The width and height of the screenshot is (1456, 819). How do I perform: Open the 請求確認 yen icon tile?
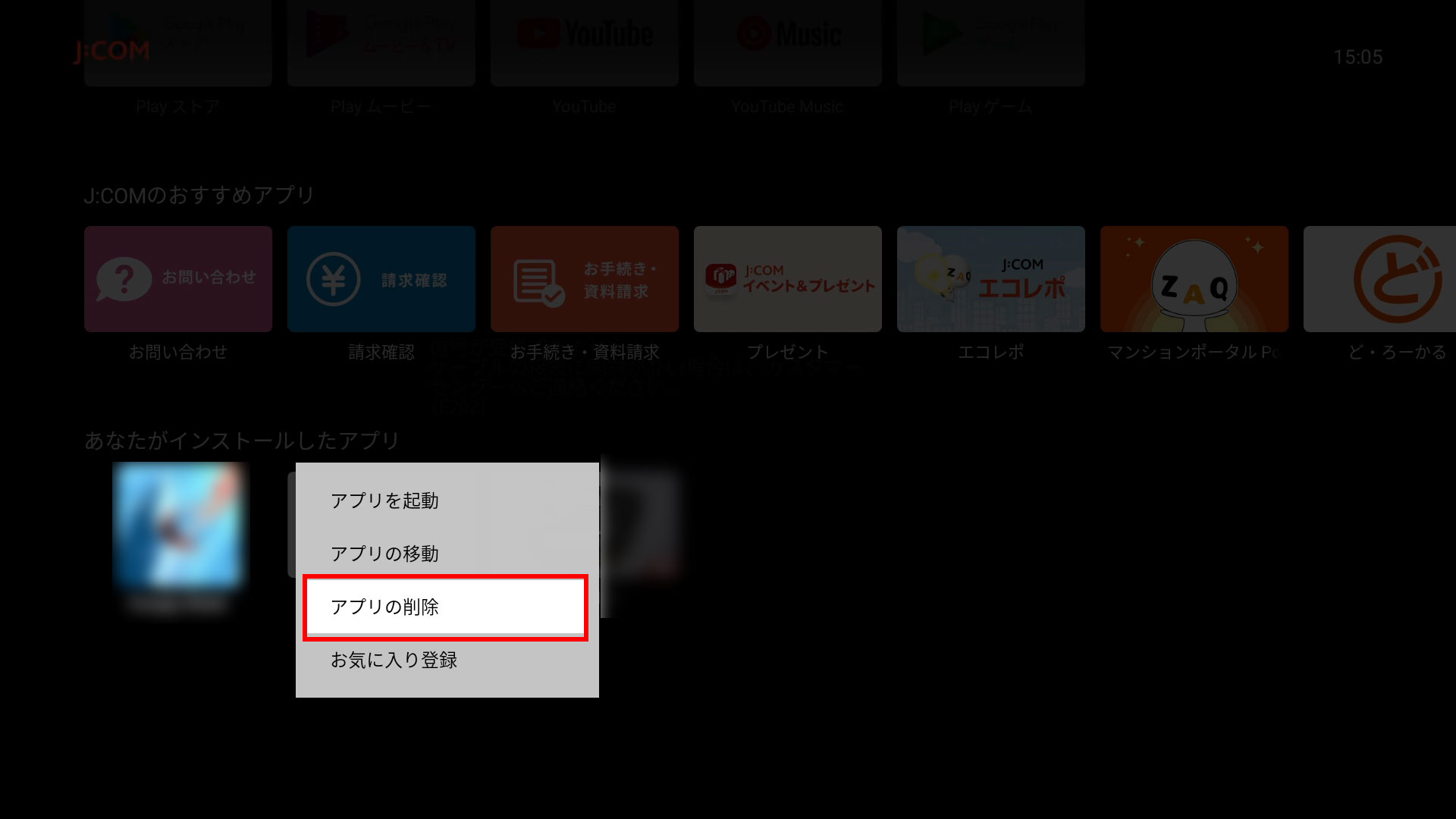point(381,279)
